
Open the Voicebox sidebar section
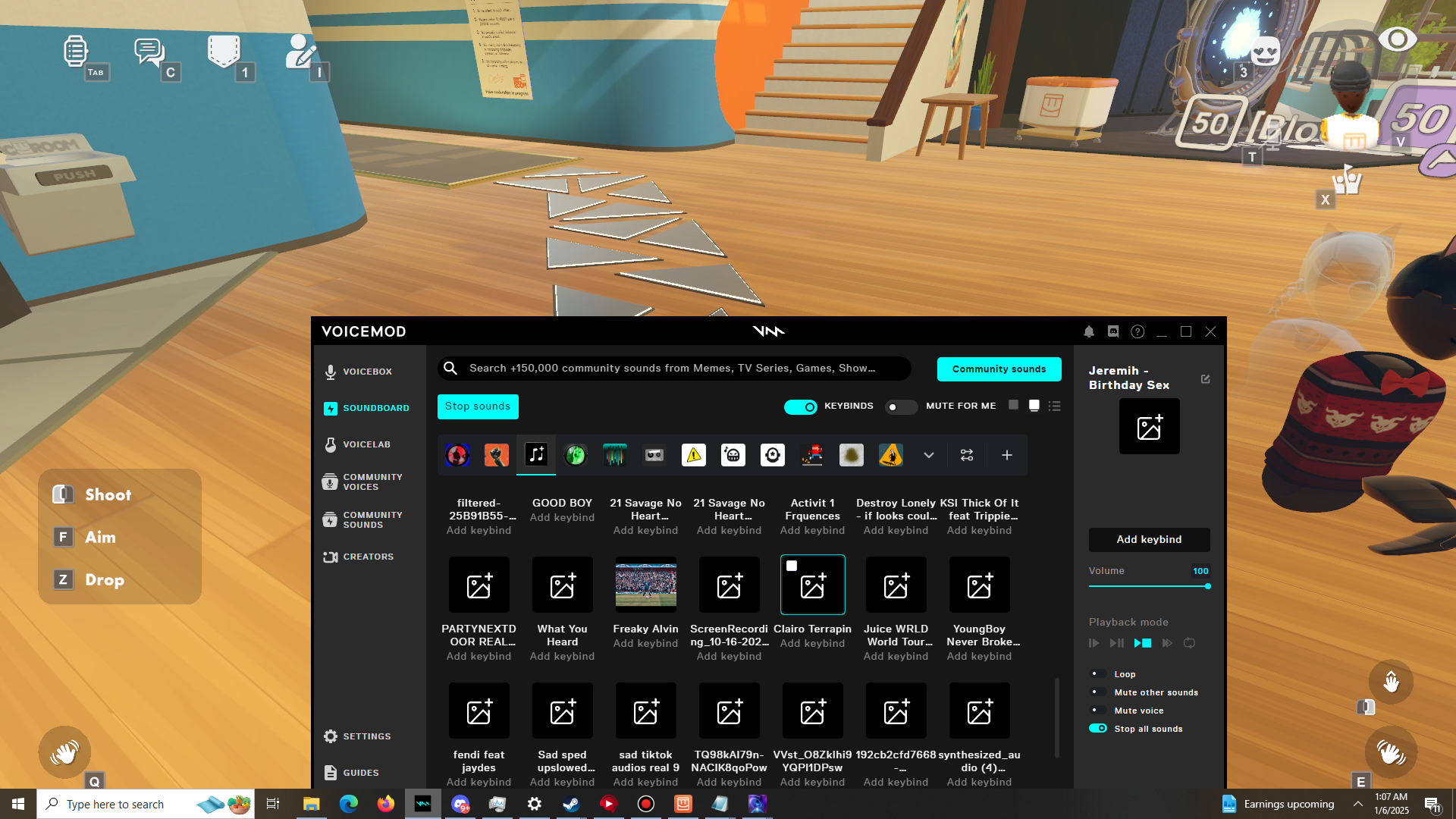pyautogui.click(x=367, y=372)
